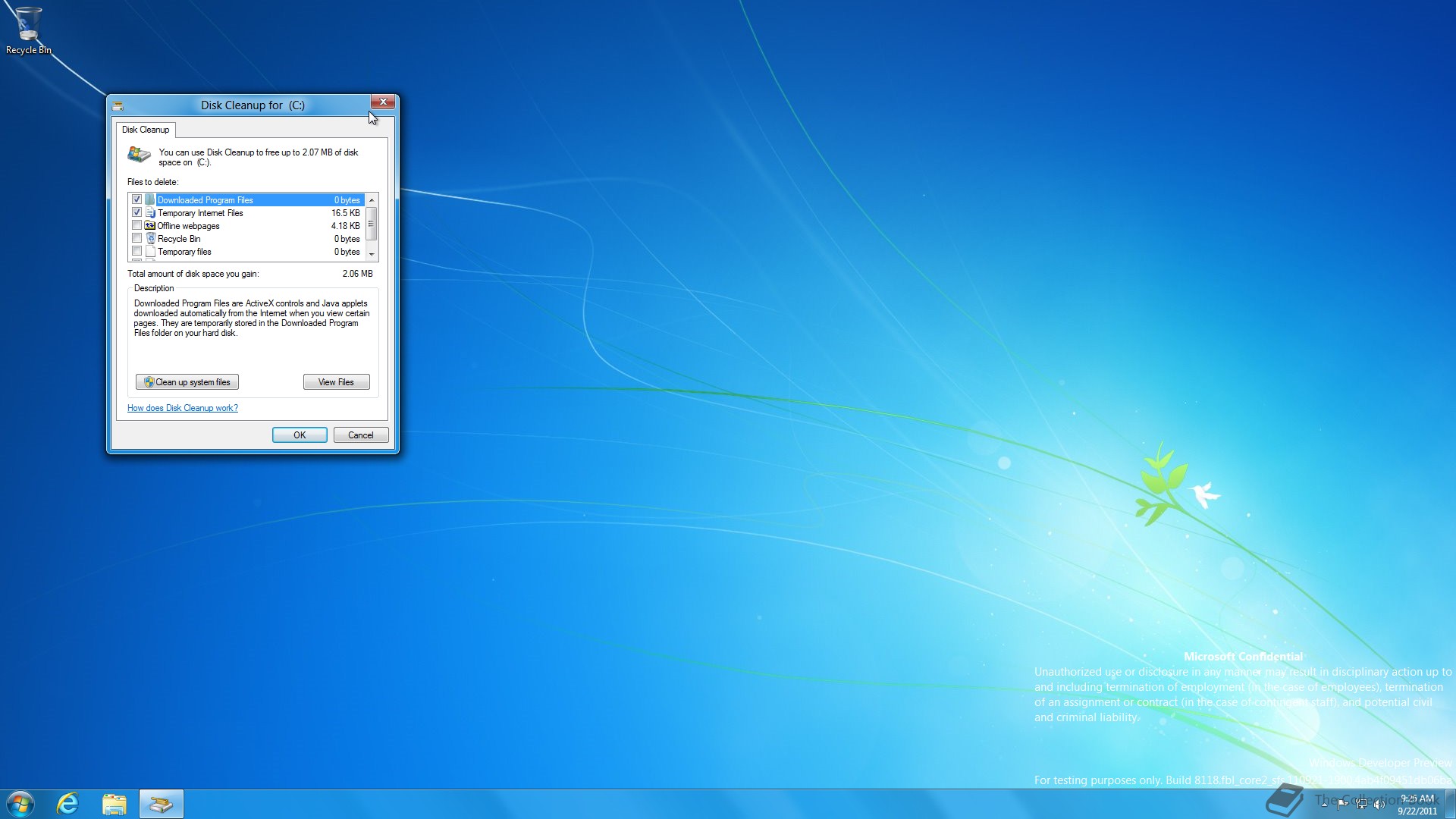Open the How does Disk Cleanup work link
Screen dimensions: 1456x819
click(183, 408)
